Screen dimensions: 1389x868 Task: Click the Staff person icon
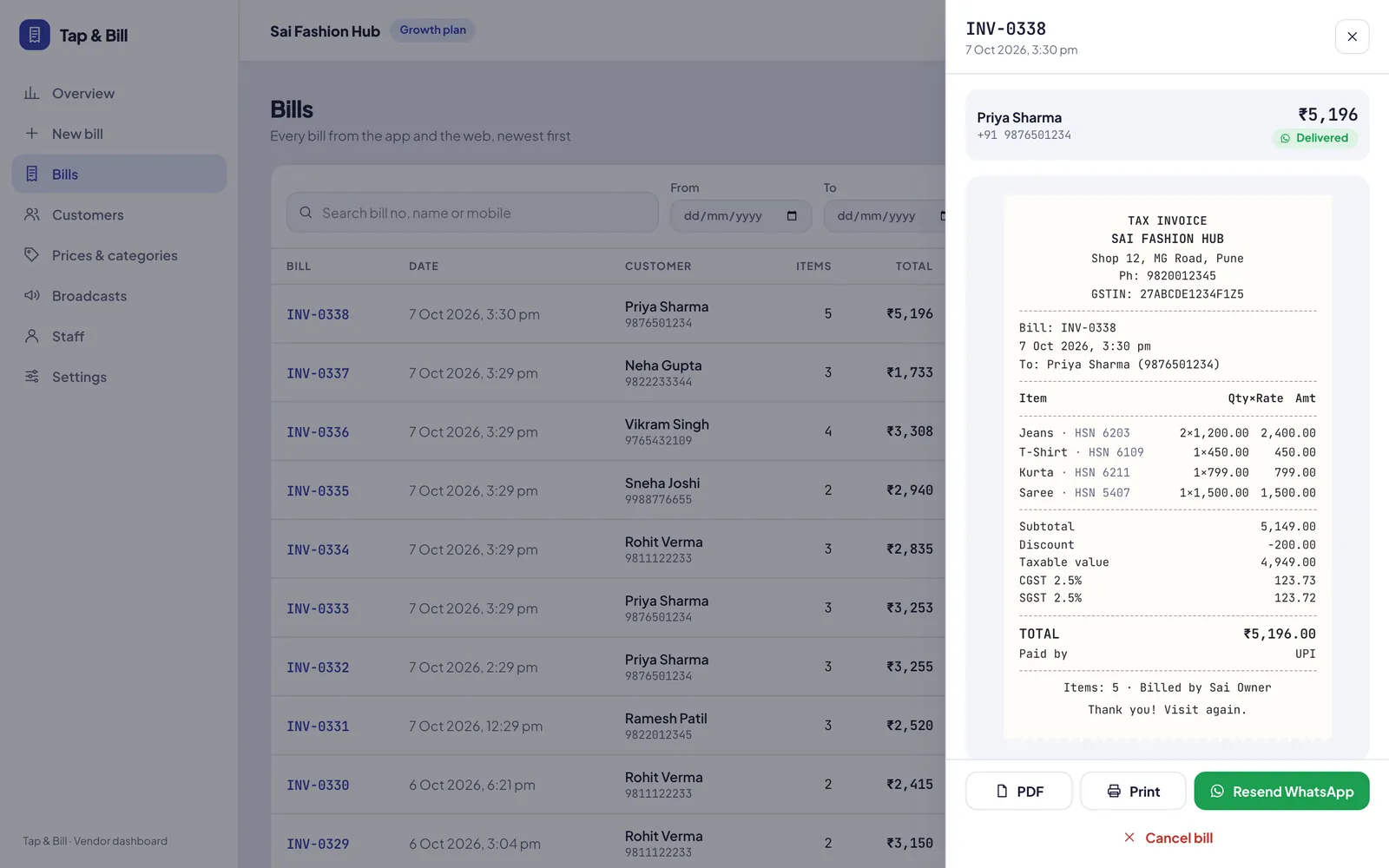[32, 336]
